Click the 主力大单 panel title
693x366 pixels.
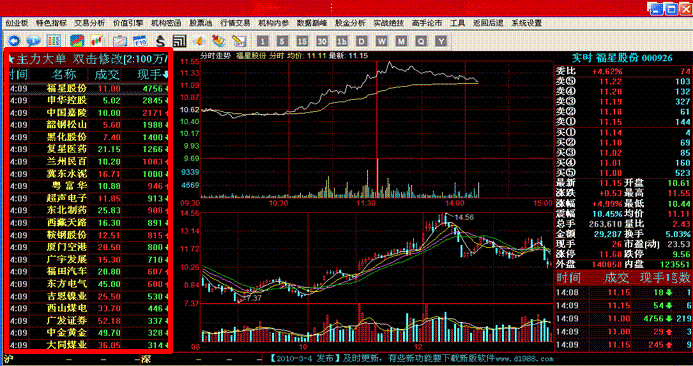pyautogui.click(x=42, y=59)
